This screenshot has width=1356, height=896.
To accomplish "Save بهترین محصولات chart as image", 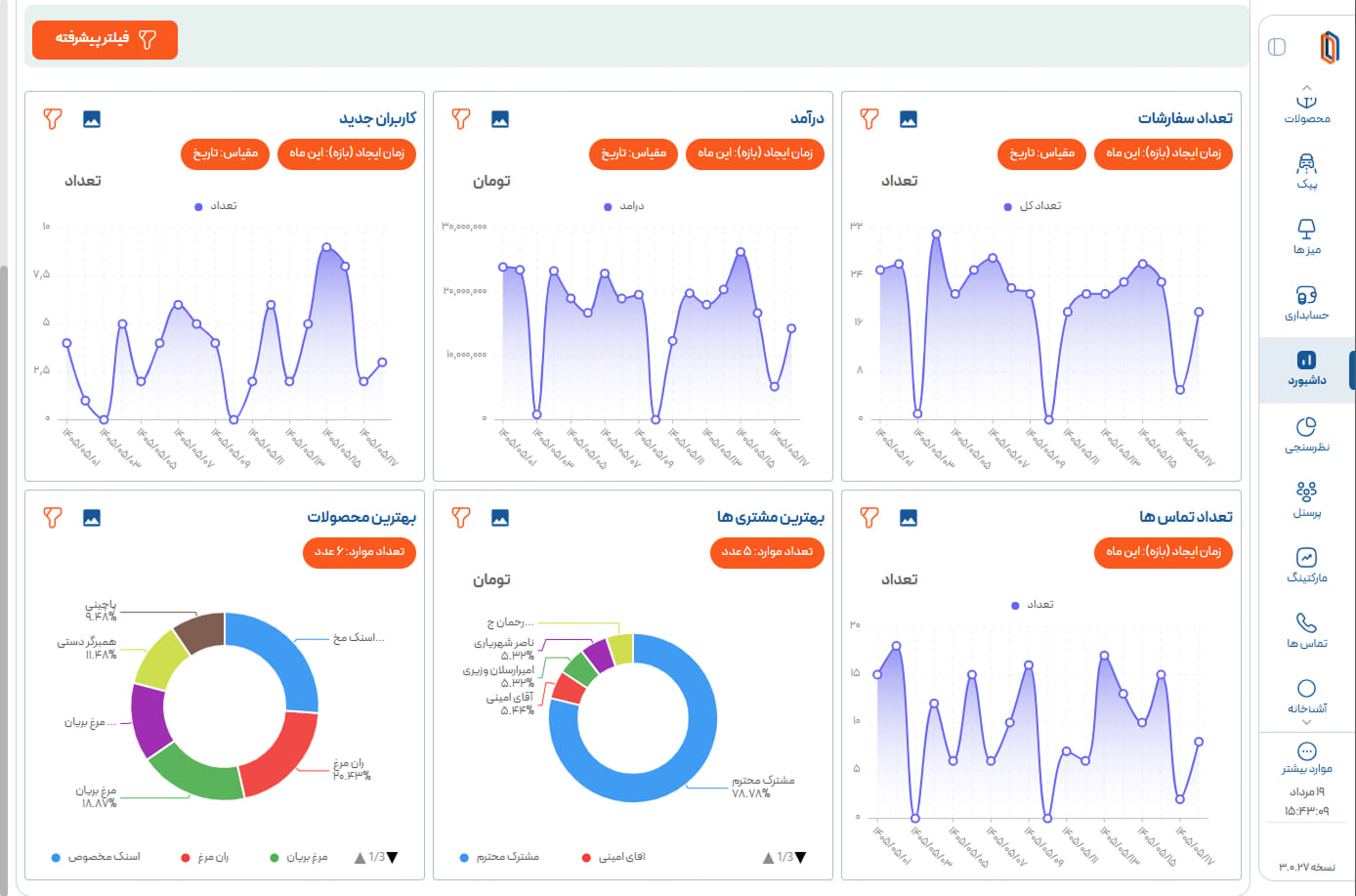I will (x=92, y=518).
